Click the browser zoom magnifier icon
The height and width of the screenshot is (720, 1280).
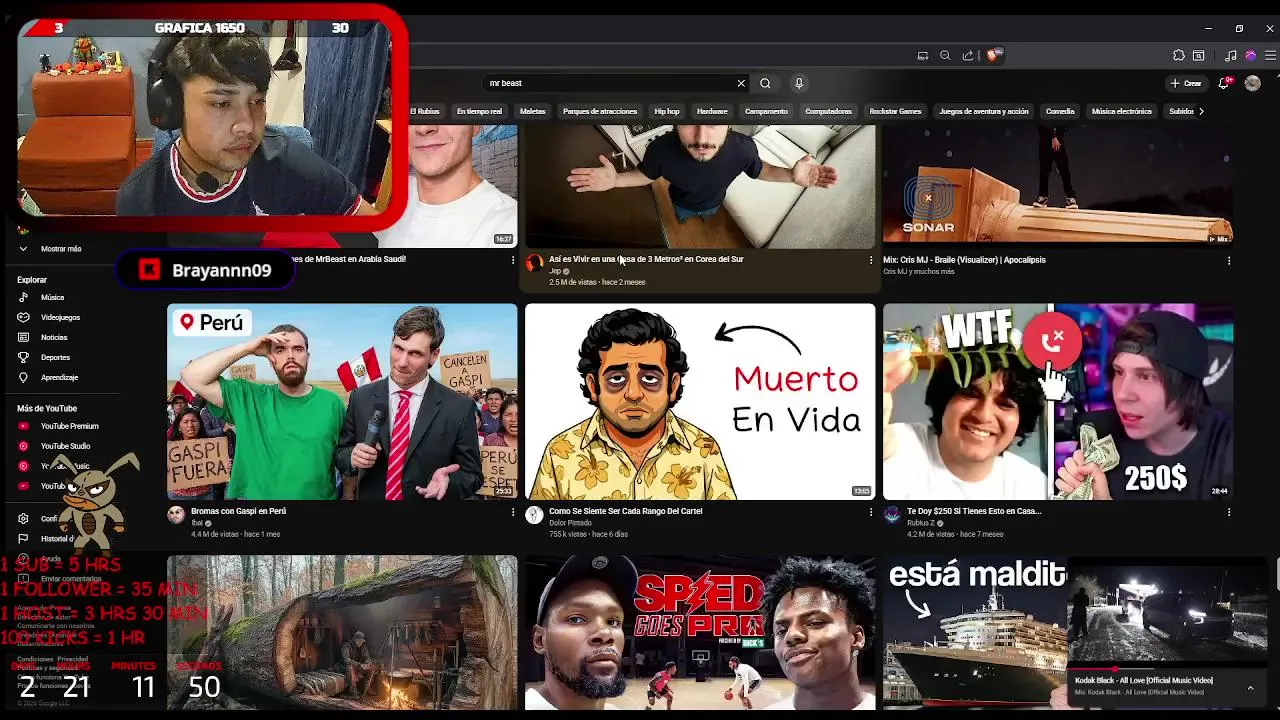pyautogui.click(x=945, y=55)
